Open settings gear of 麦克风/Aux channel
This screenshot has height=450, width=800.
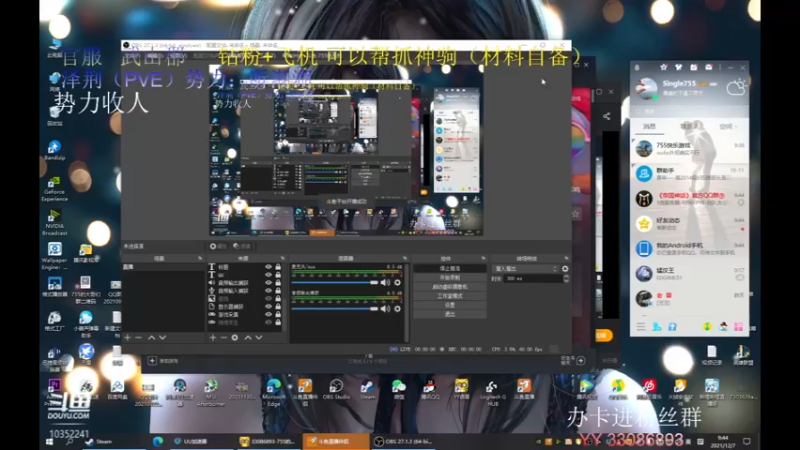point(397,283)
